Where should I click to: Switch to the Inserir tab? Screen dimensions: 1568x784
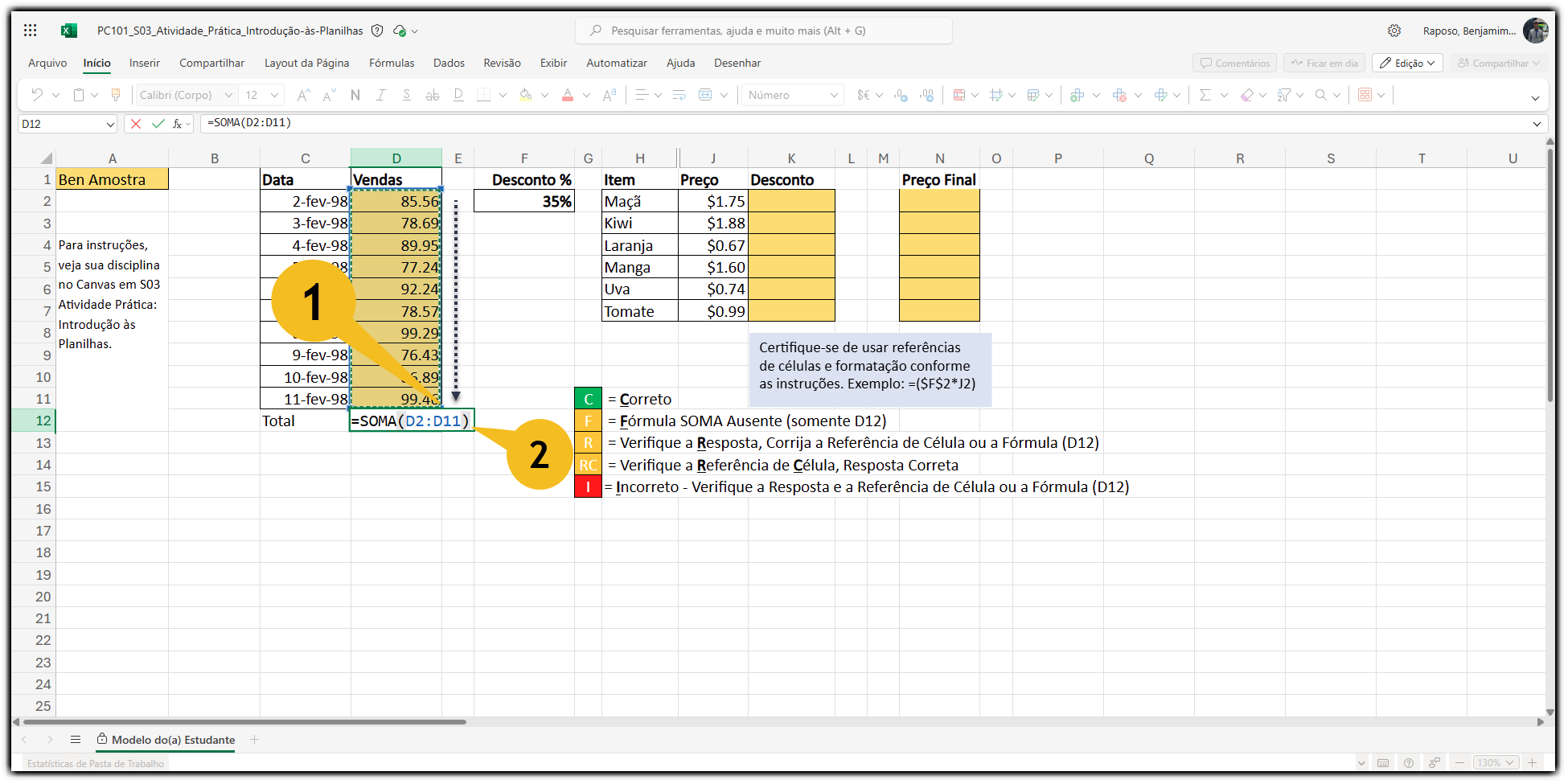[x=145, y=63]
